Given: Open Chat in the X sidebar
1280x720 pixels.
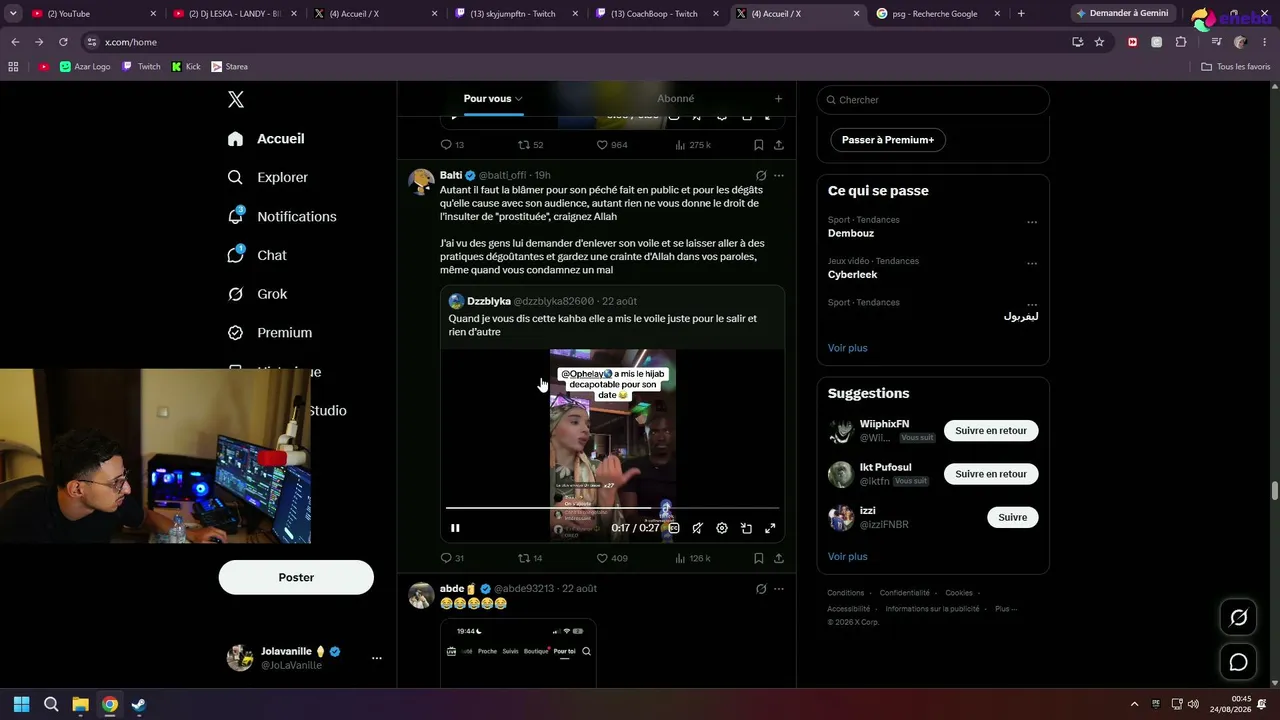Looking at the screenshot, I should pos(257,255).
